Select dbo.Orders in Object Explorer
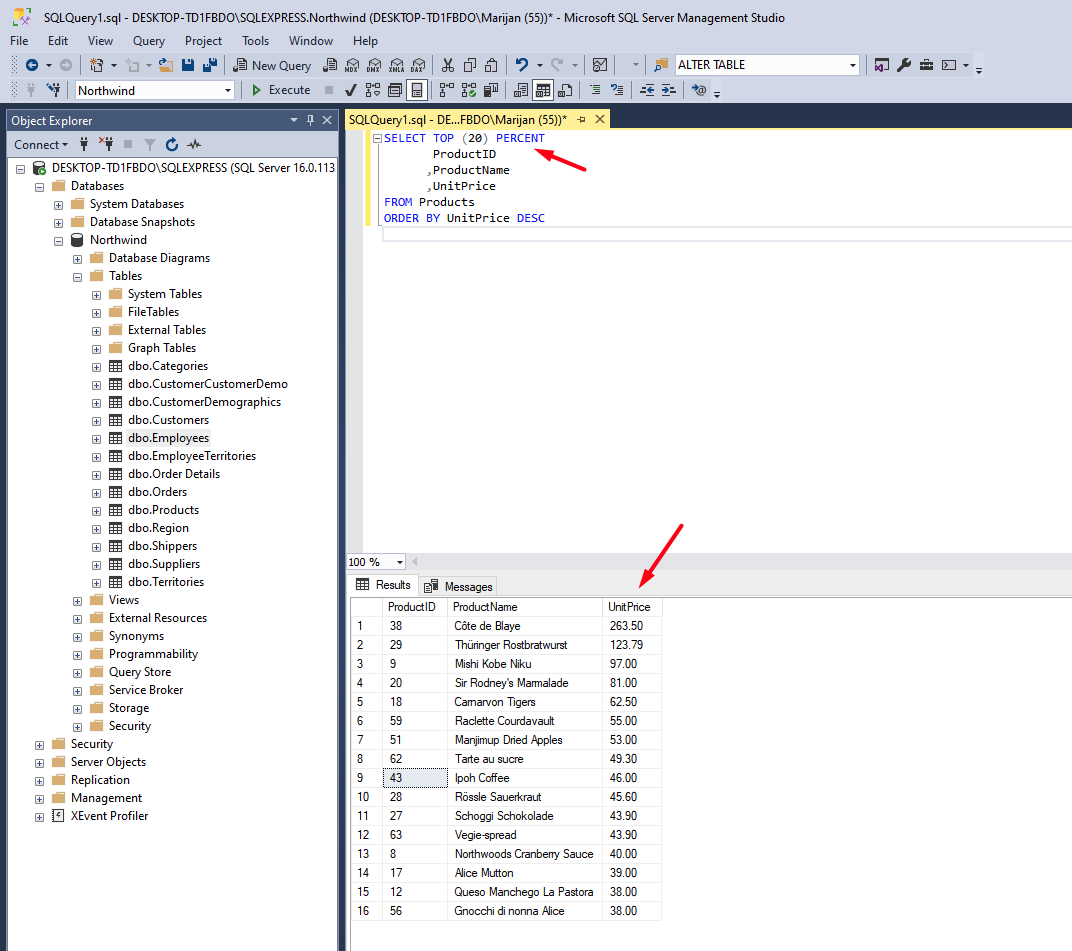1072x951 pixels. [157, 492]
